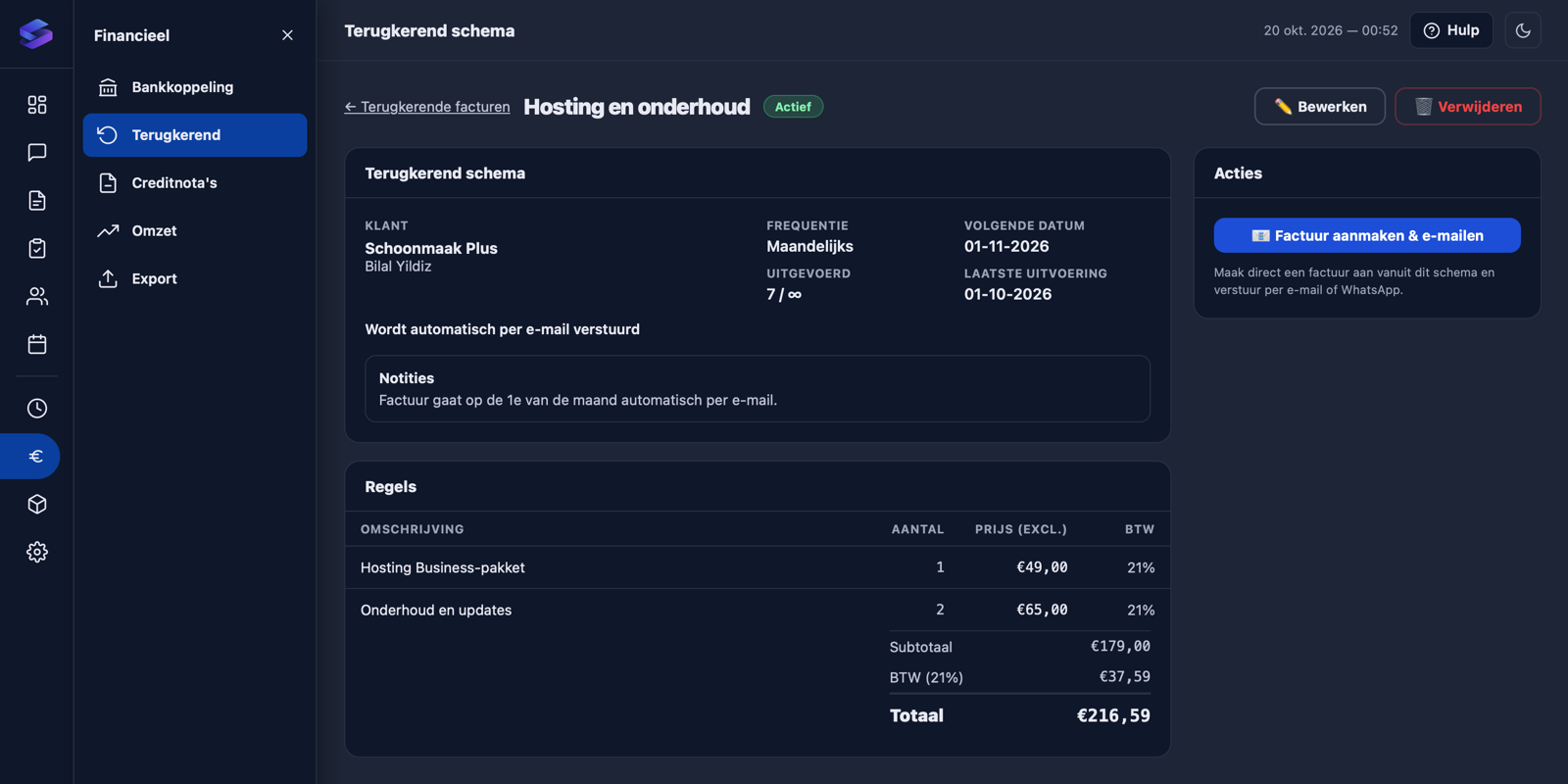Click next date 01-11-2026
Screen dimensions: 1568x784
pos(1006,247)
